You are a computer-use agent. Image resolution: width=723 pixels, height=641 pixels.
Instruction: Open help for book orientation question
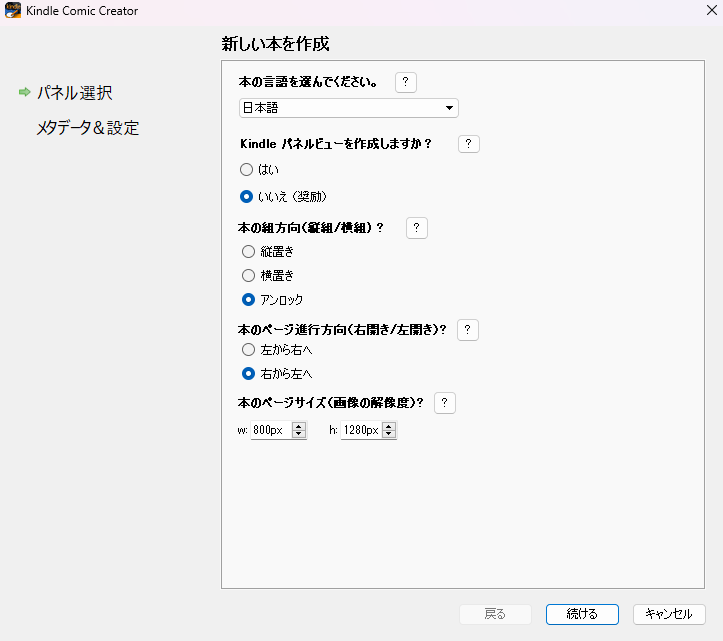pyautogui.click(x=417, y=228)
